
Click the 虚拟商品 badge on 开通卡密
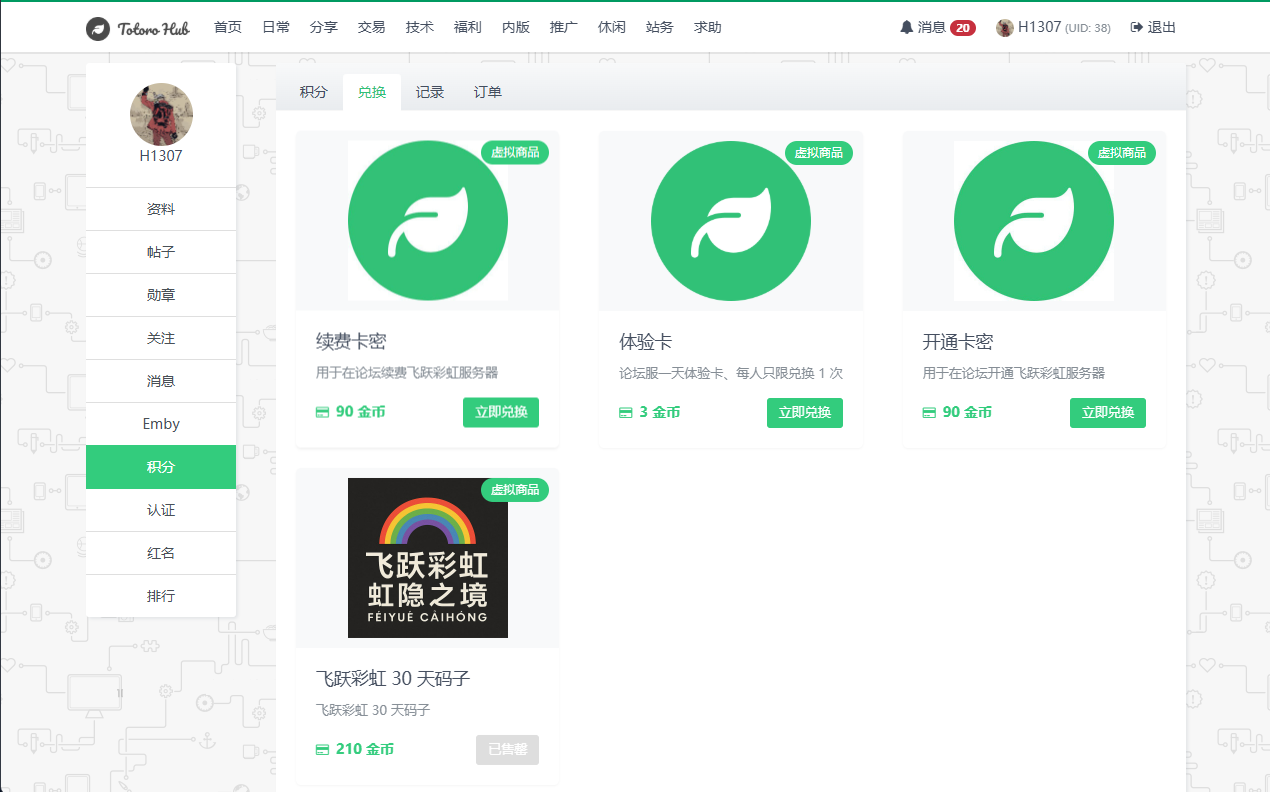[1122, 152]
